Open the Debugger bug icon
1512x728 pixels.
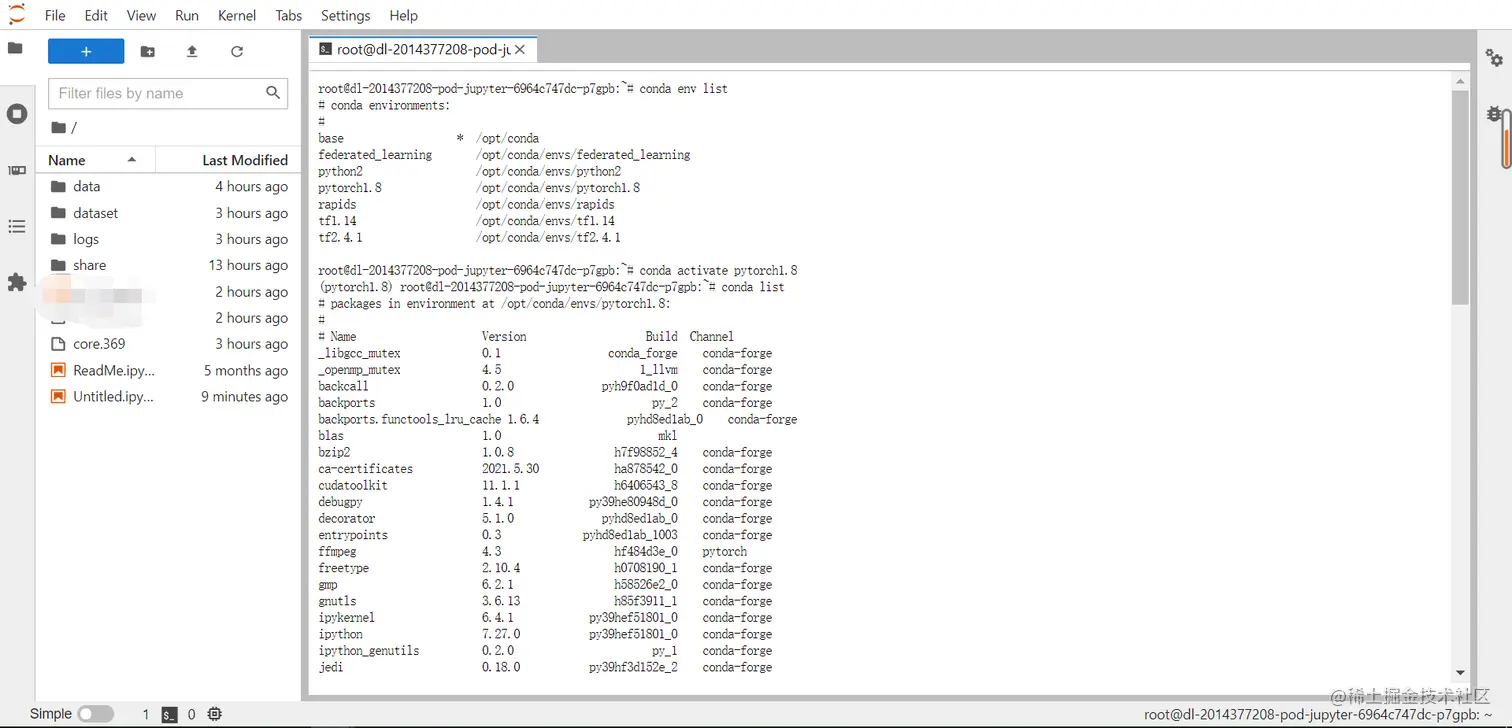pyautogui.click(x=1494, y=115)
